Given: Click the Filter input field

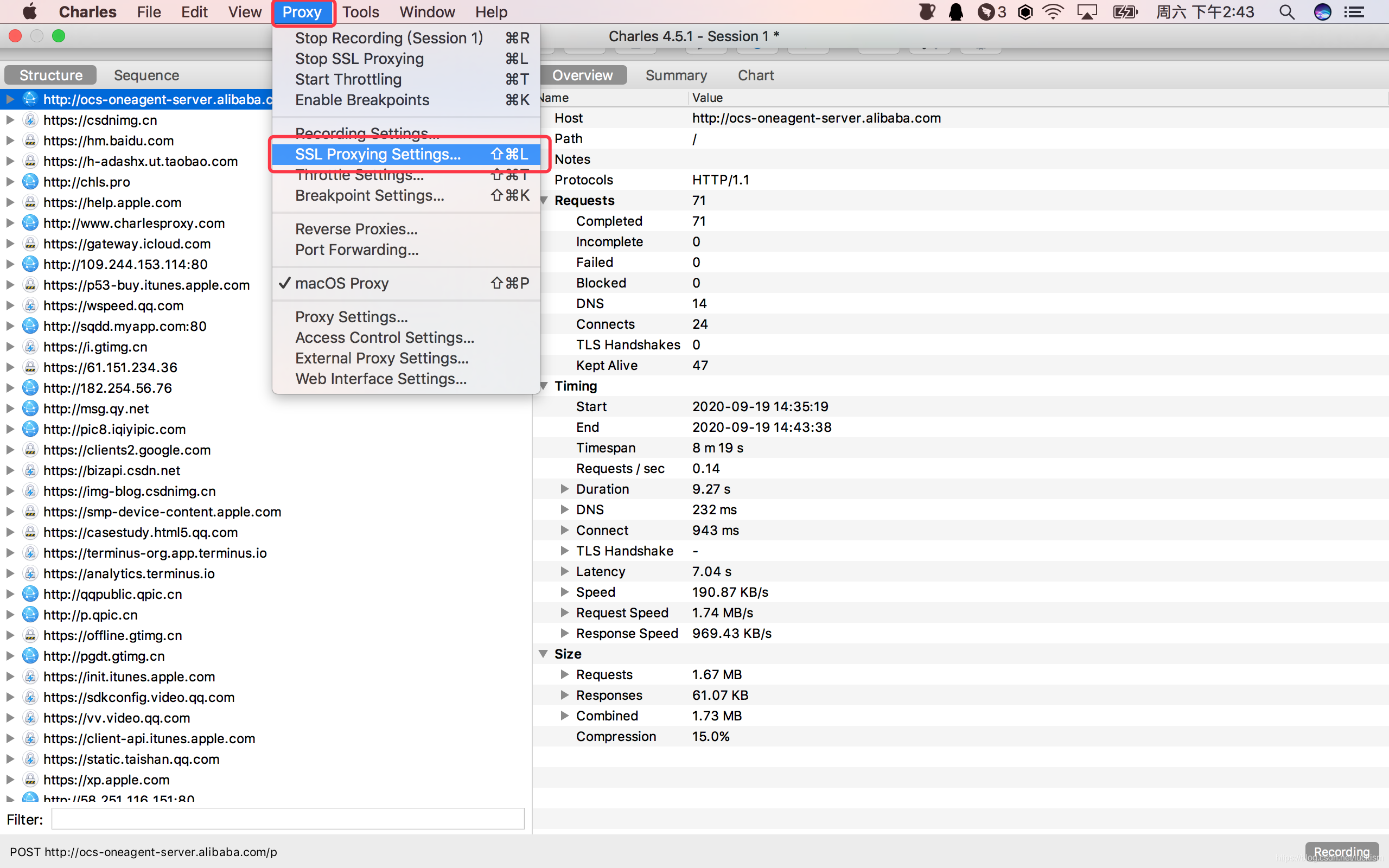Looking at the screenshot, I should click(x=290, y=819).
